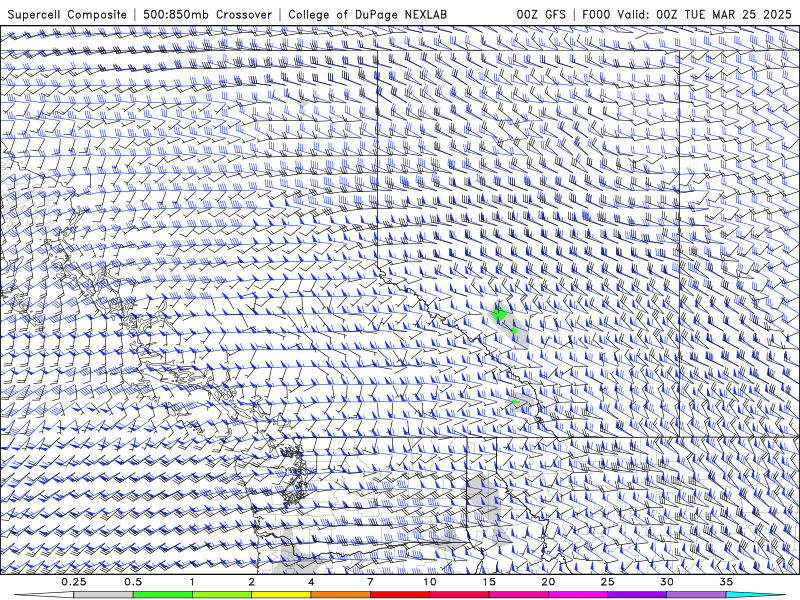Click the 0.5 legend value label
This screenshot has height=600, width=800.
pos(133,582)
